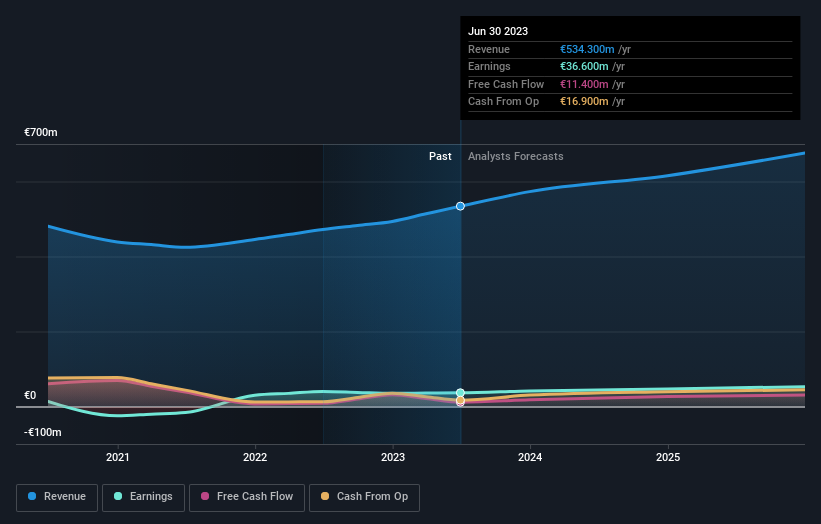Click the €0 y-axis label
The width and height of the screenshot is (821, 524).
(x=30, y=395)
